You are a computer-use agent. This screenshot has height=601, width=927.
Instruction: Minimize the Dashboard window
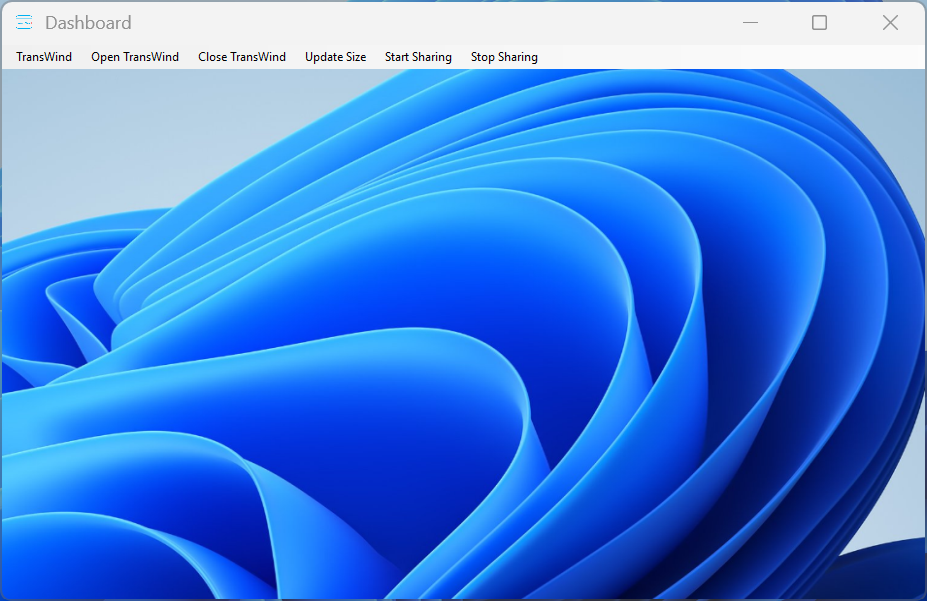pyautogui.click(x=750, y=23)
